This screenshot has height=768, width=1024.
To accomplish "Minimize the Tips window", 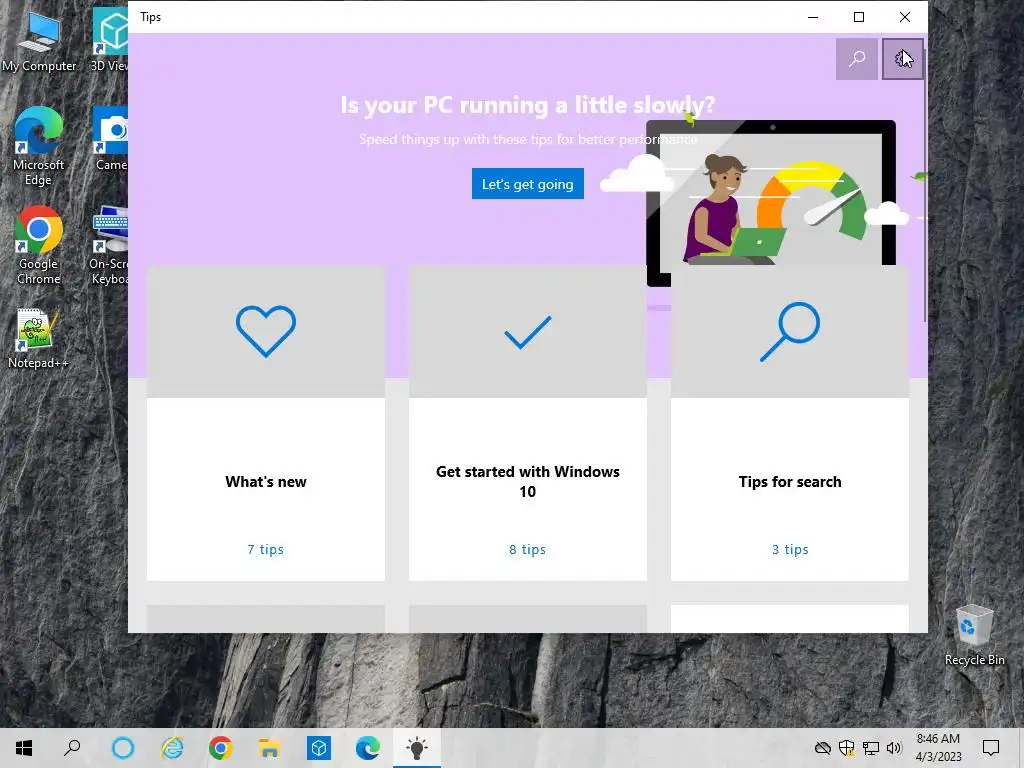I will tap(813, 17).
